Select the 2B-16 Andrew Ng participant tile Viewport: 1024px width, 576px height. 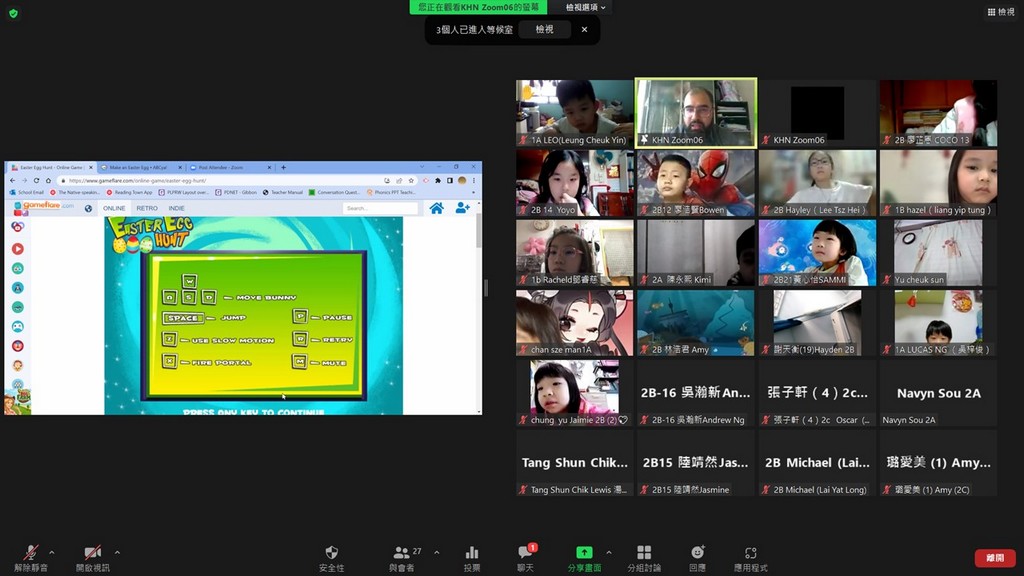tap(696, 393)
